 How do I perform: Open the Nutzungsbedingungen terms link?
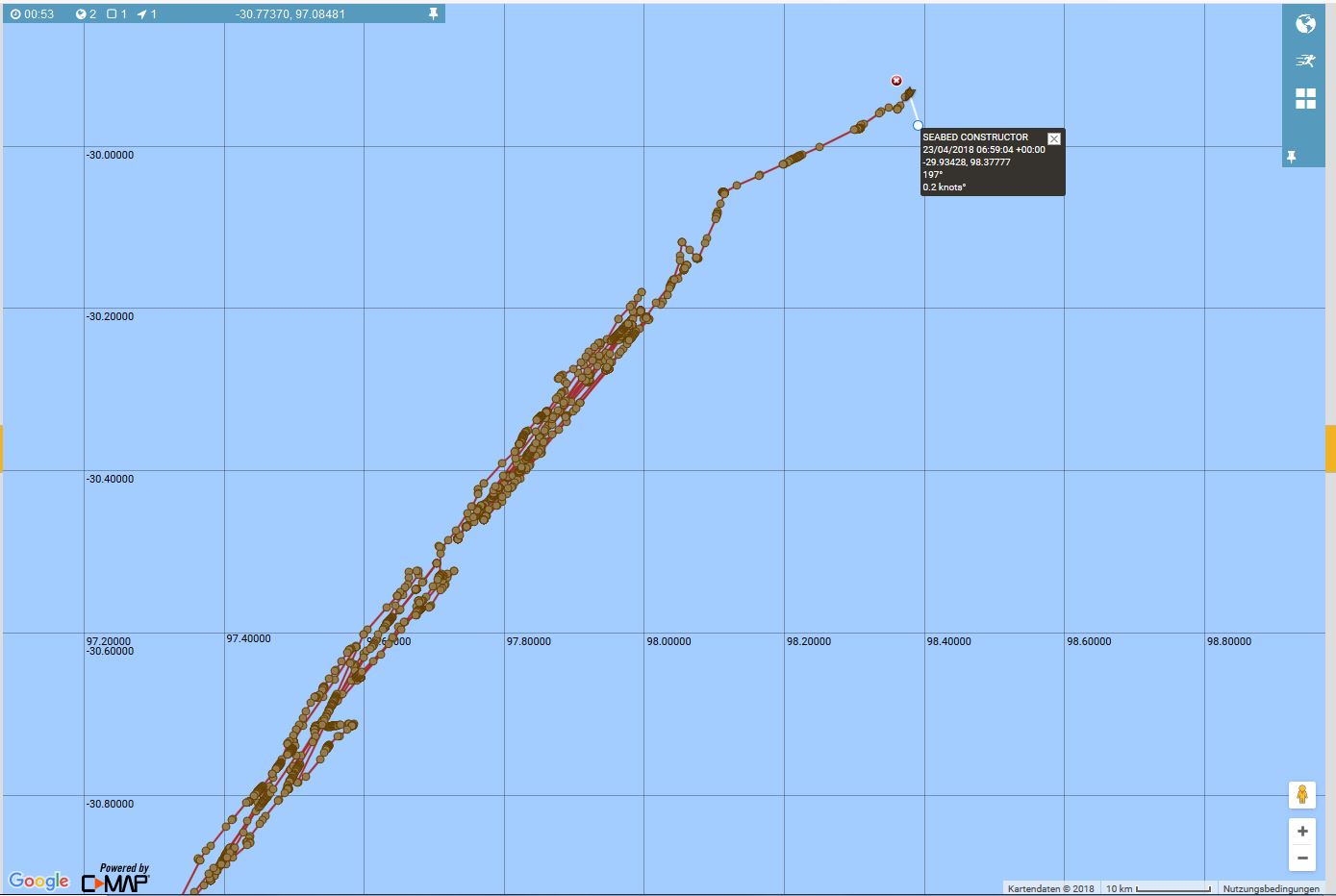point(1271,889)
